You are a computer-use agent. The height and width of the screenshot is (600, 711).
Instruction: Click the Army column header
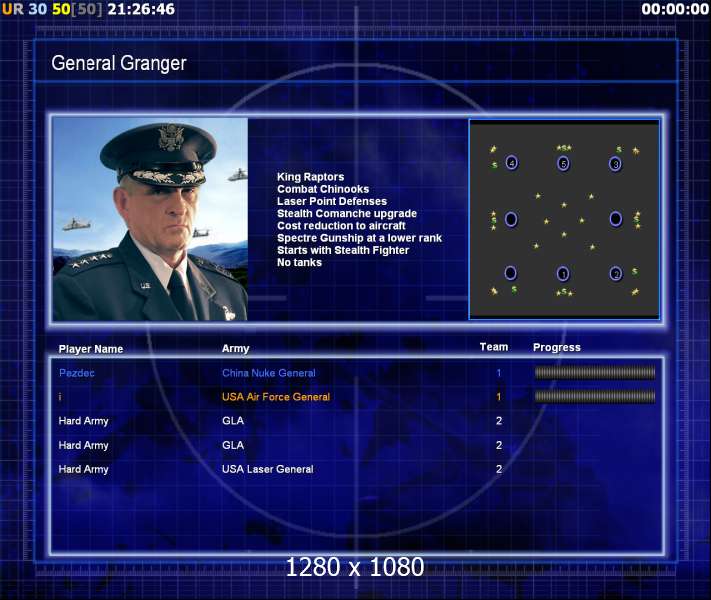(236, 349)
